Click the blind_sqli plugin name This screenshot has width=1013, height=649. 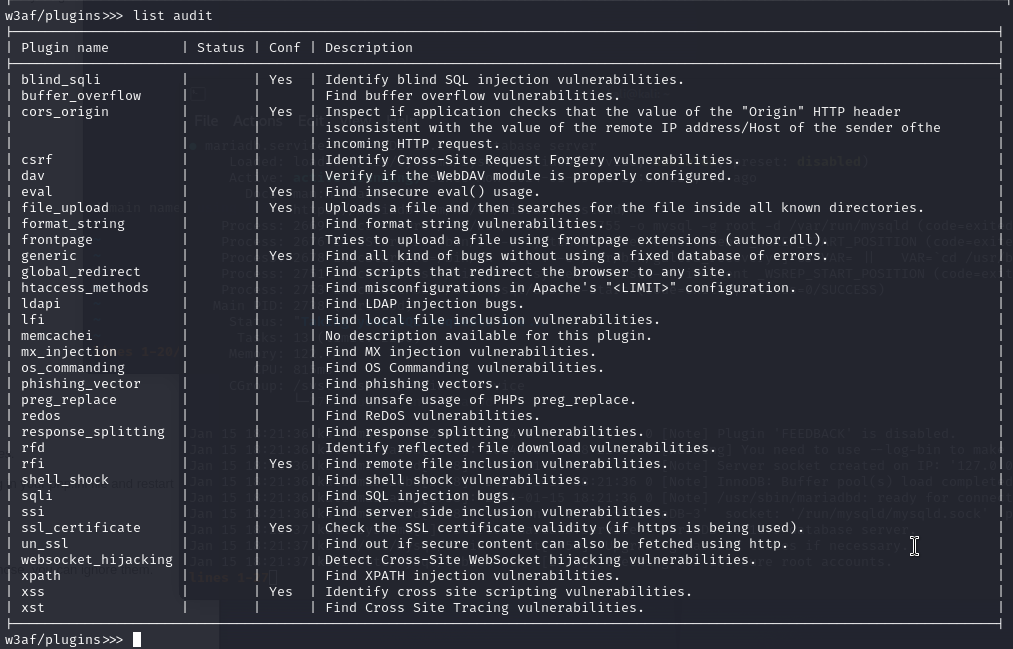pyautogui.click(x=61, y=79)
